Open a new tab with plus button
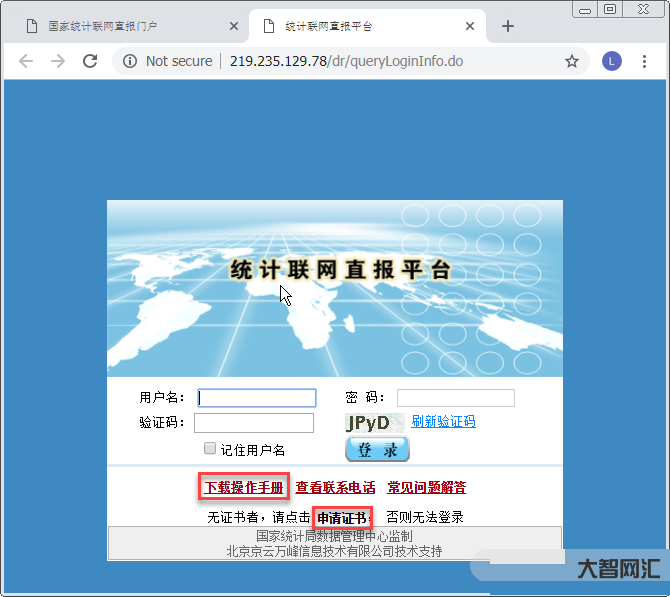This screenshot has width=670, height=597. pyautogui.click(x=508, y=26)
